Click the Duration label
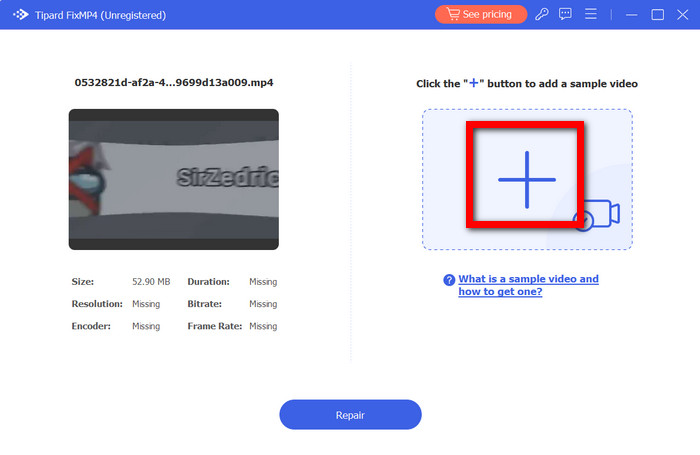 pos(208,282)
